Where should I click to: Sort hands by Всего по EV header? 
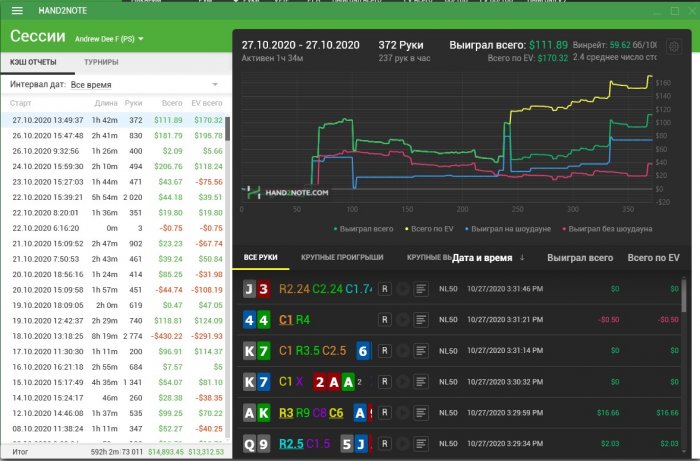click(654, 257)
